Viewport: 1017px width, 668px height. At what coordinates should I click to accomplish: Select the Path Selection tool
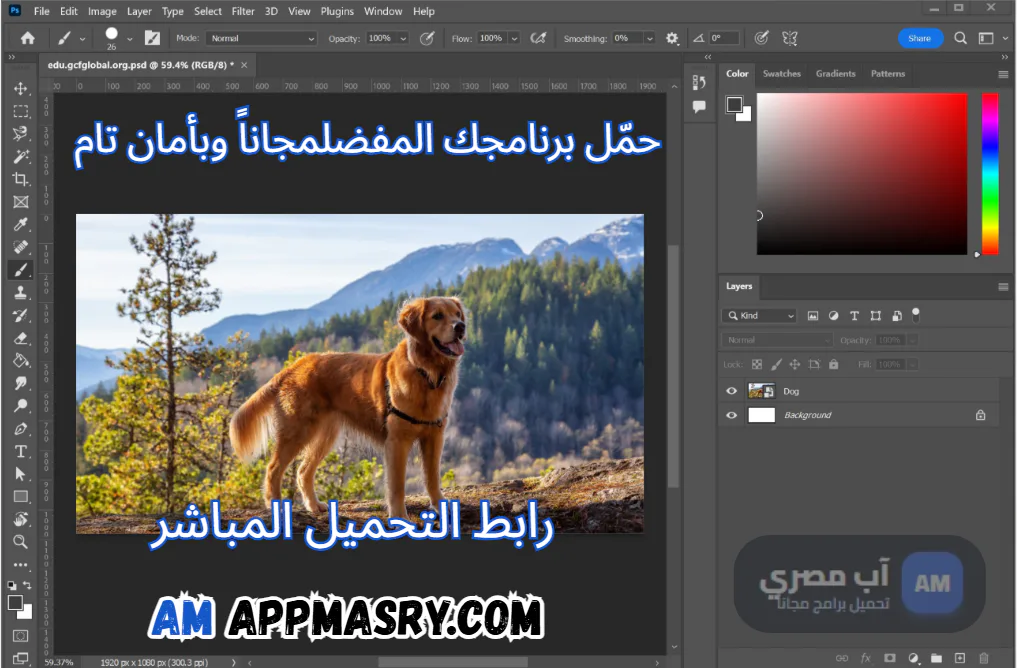21,474
